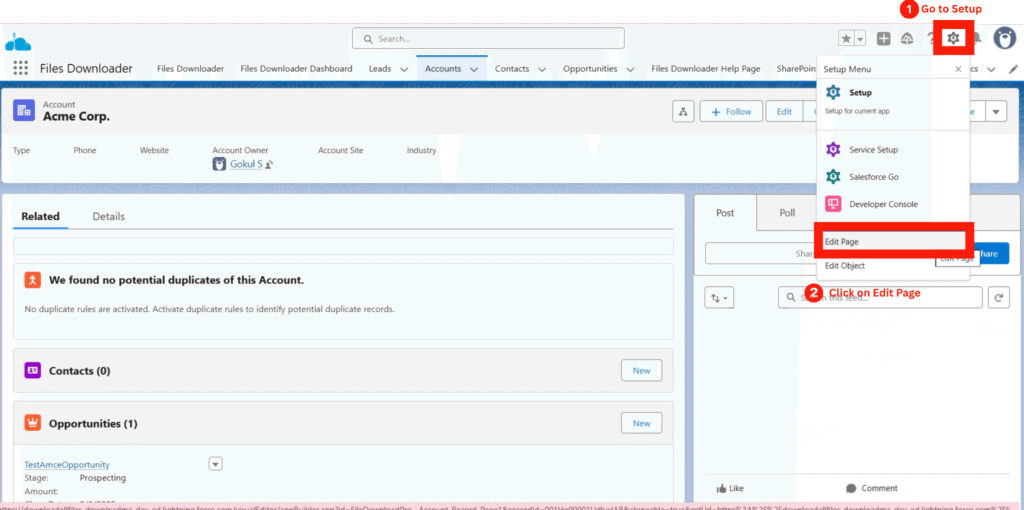Expand the Accounts tab dropdown chevron
Viewport: 1024px width, 510px height.
[473, 69]
